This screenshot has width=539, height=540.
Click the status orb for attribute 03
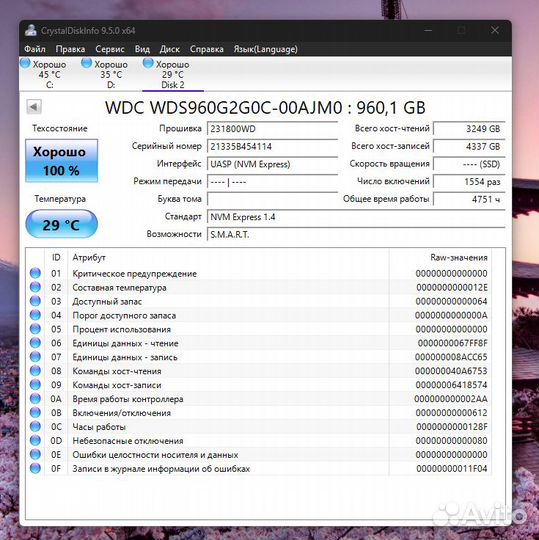tap(35, 301)
